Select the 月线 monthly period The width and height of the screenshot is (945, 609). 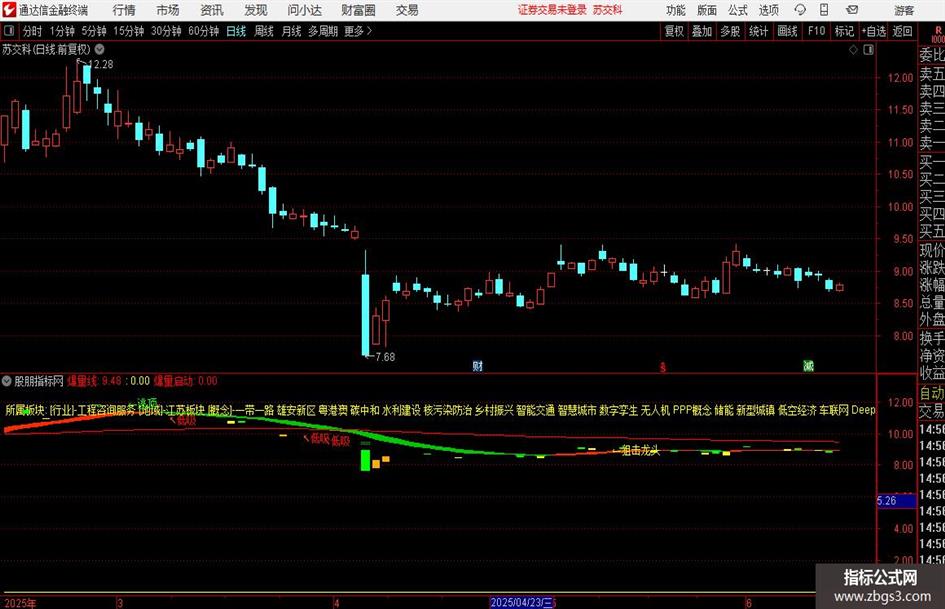(x=292, y=31)
